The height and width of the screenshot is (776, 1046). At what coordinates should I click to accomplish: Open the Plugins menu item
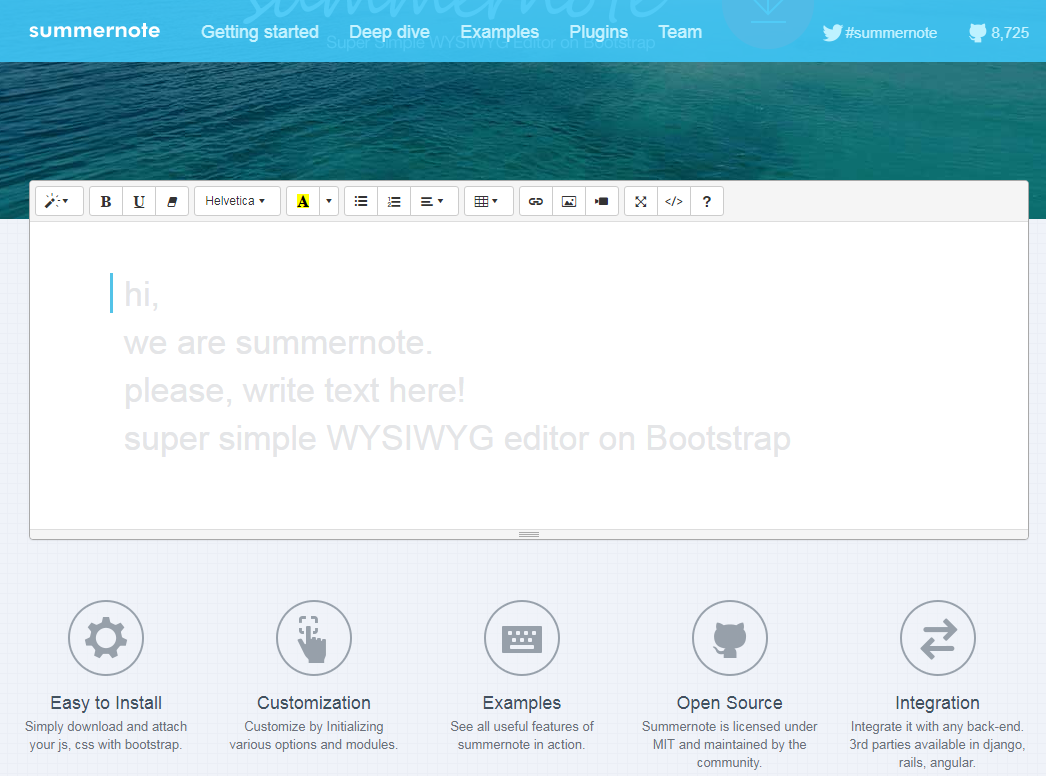coord(598,32)
